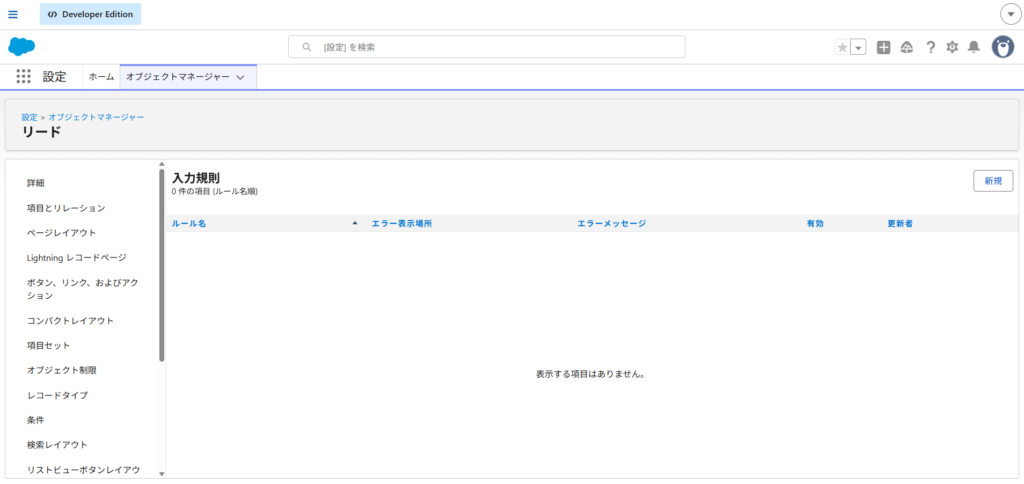Follow the 設定 breadcrumb link
1024x484 pixels.
click(29, 117)
